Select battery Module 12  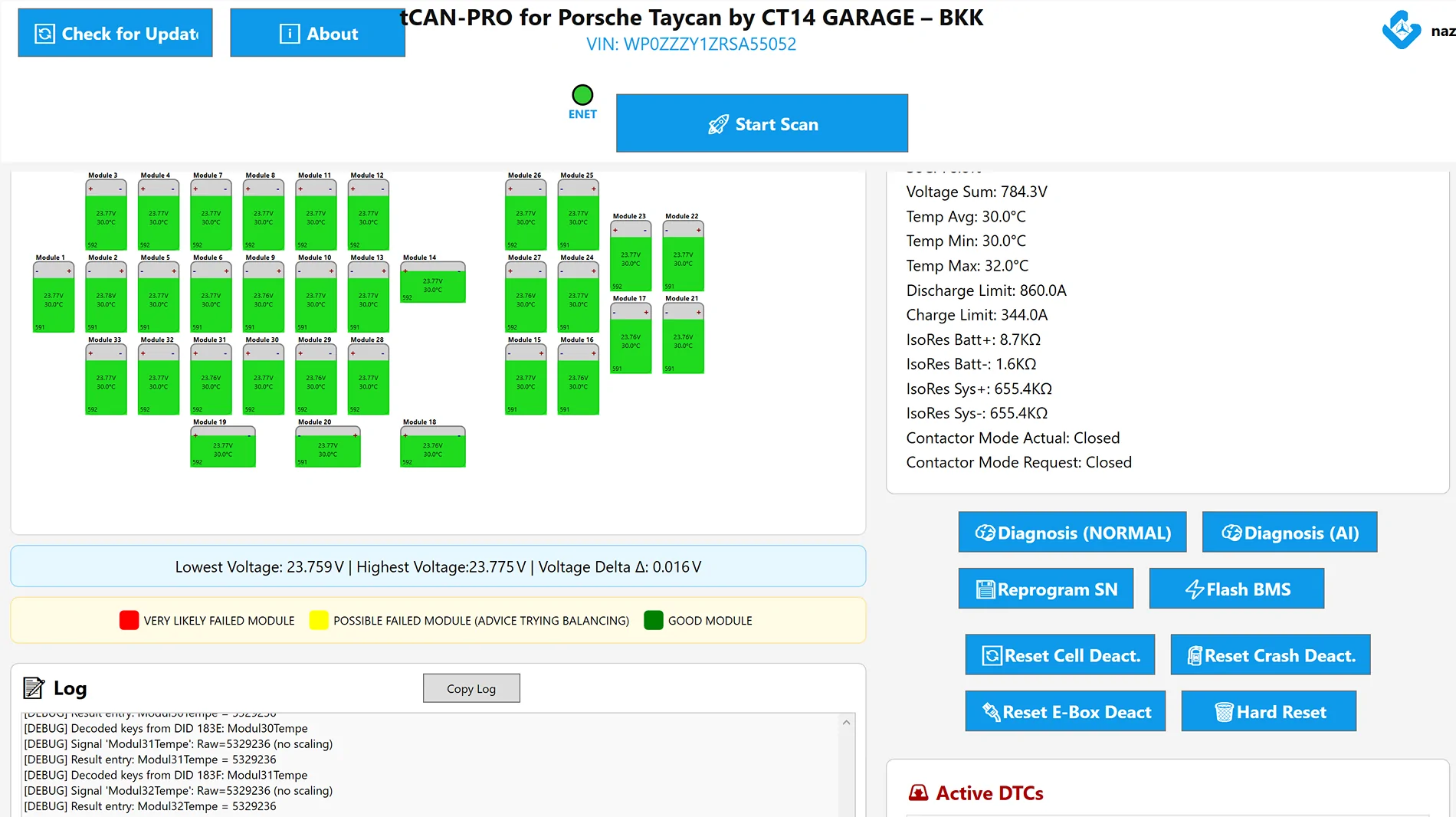pos(369,215)
